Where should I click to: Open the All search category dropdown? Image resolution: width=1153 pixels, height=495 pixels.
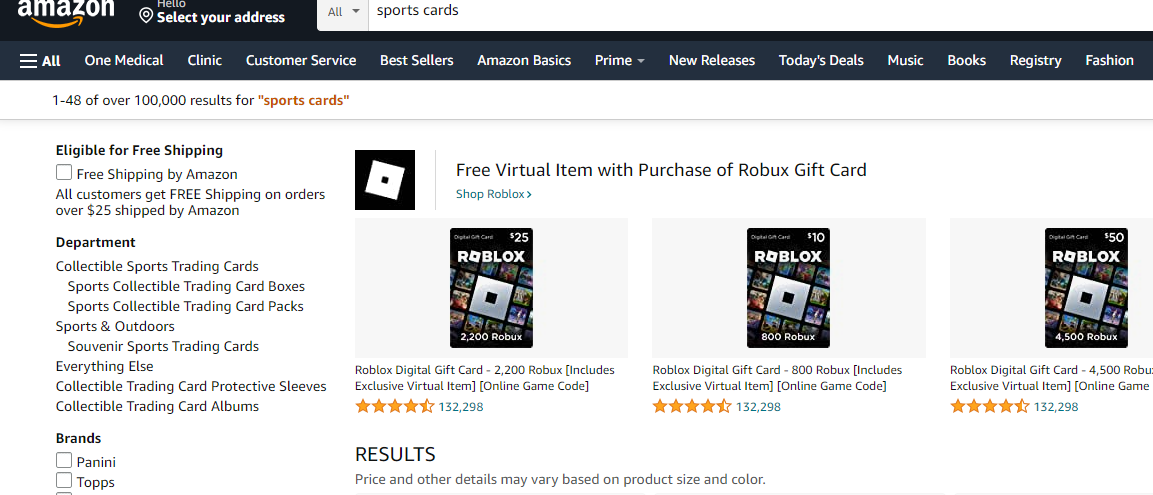click(343, 12)
